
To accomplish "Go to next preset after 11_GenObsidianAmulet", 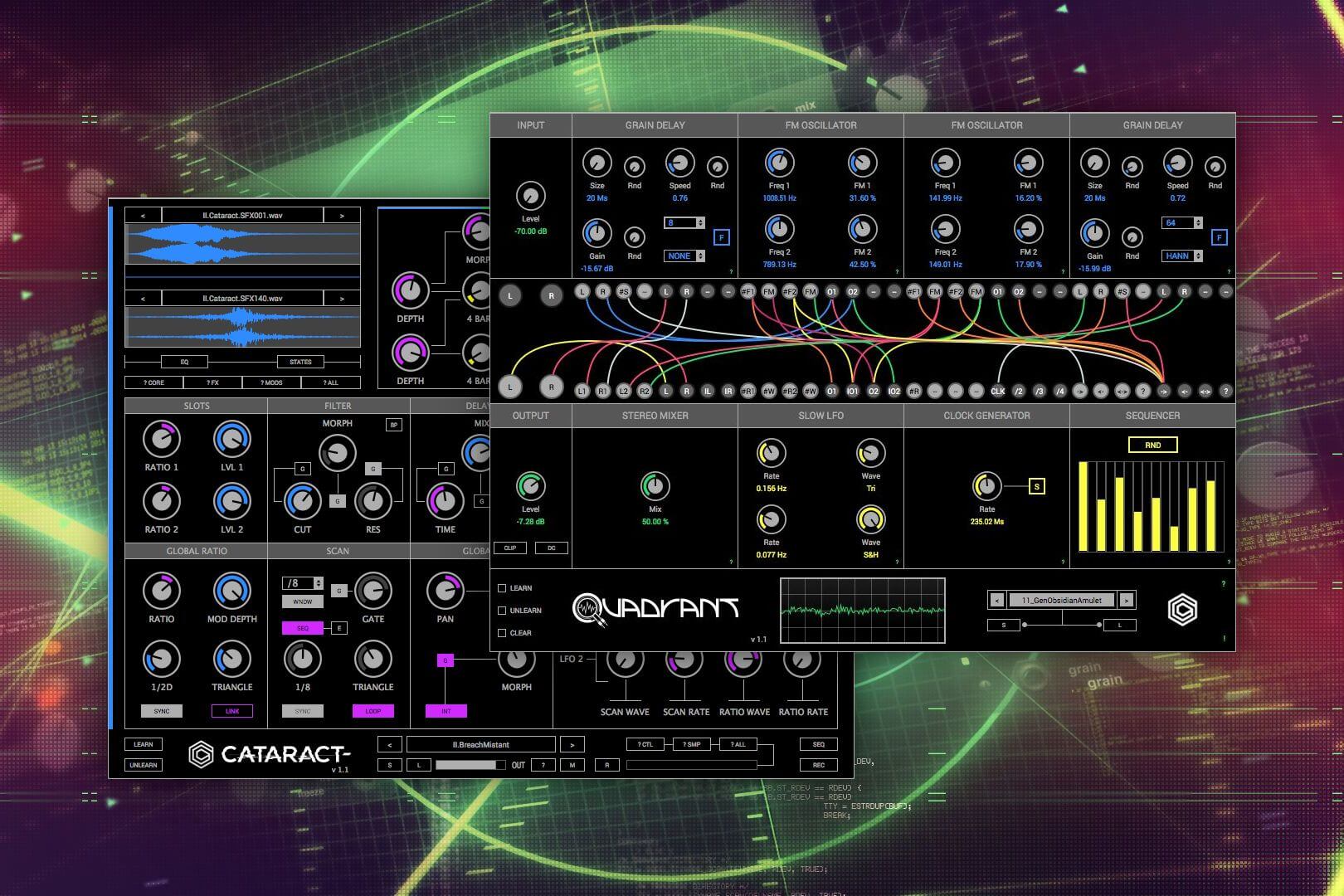I will [1126, 600].
